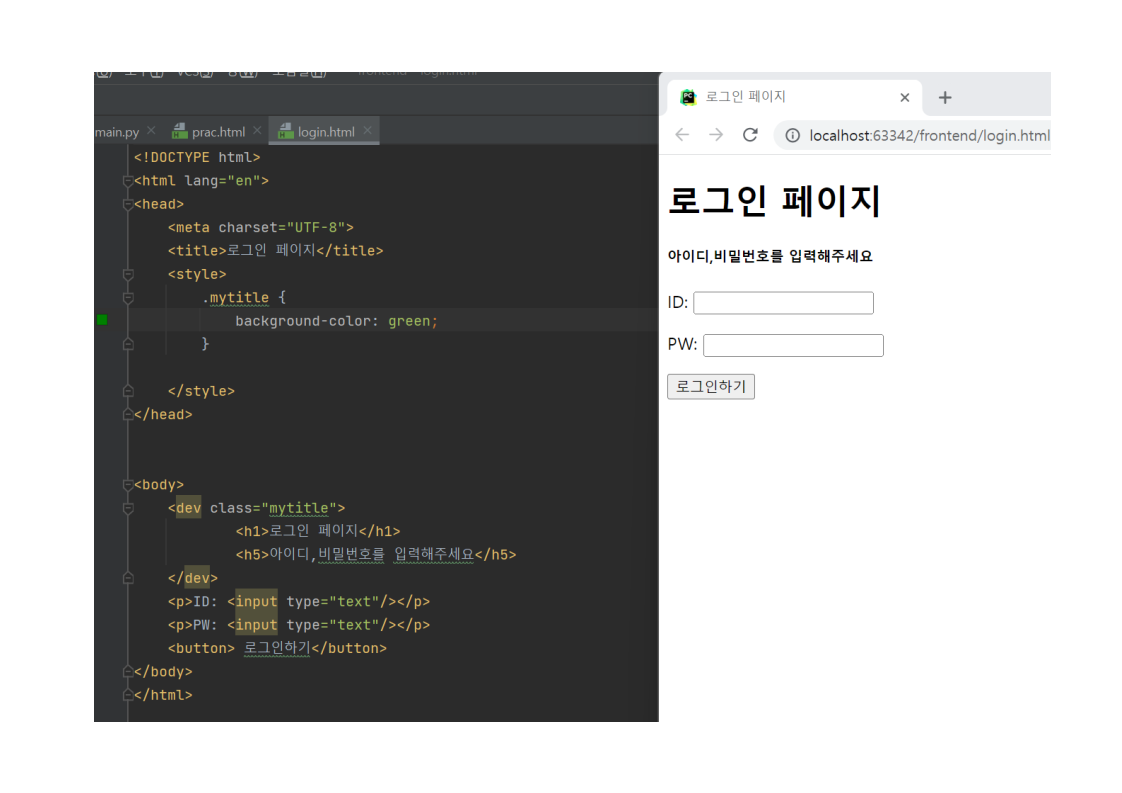Click the PyCharm favicon on the browser tab
Image resolution: width=1122 pixels, height=793 pixels.
(x=688, y=97)
